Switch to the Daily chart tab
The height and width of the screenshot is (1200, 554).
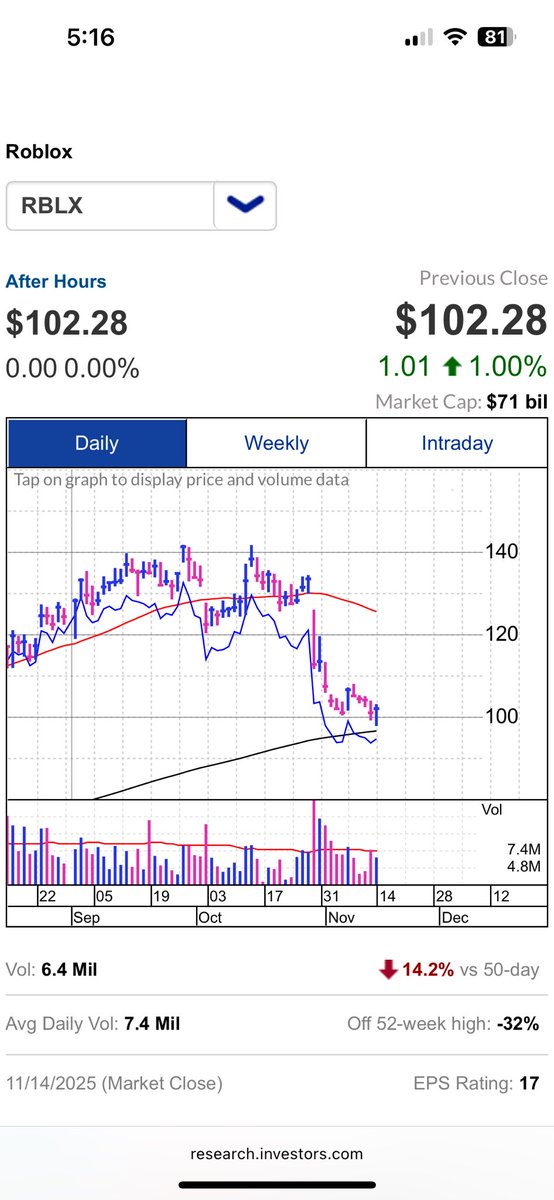coord(96,443)
